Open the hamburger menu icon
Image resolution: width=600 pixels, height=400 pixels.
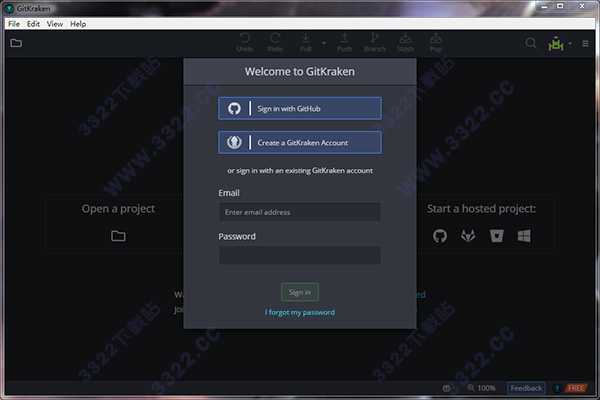[585, 44]
